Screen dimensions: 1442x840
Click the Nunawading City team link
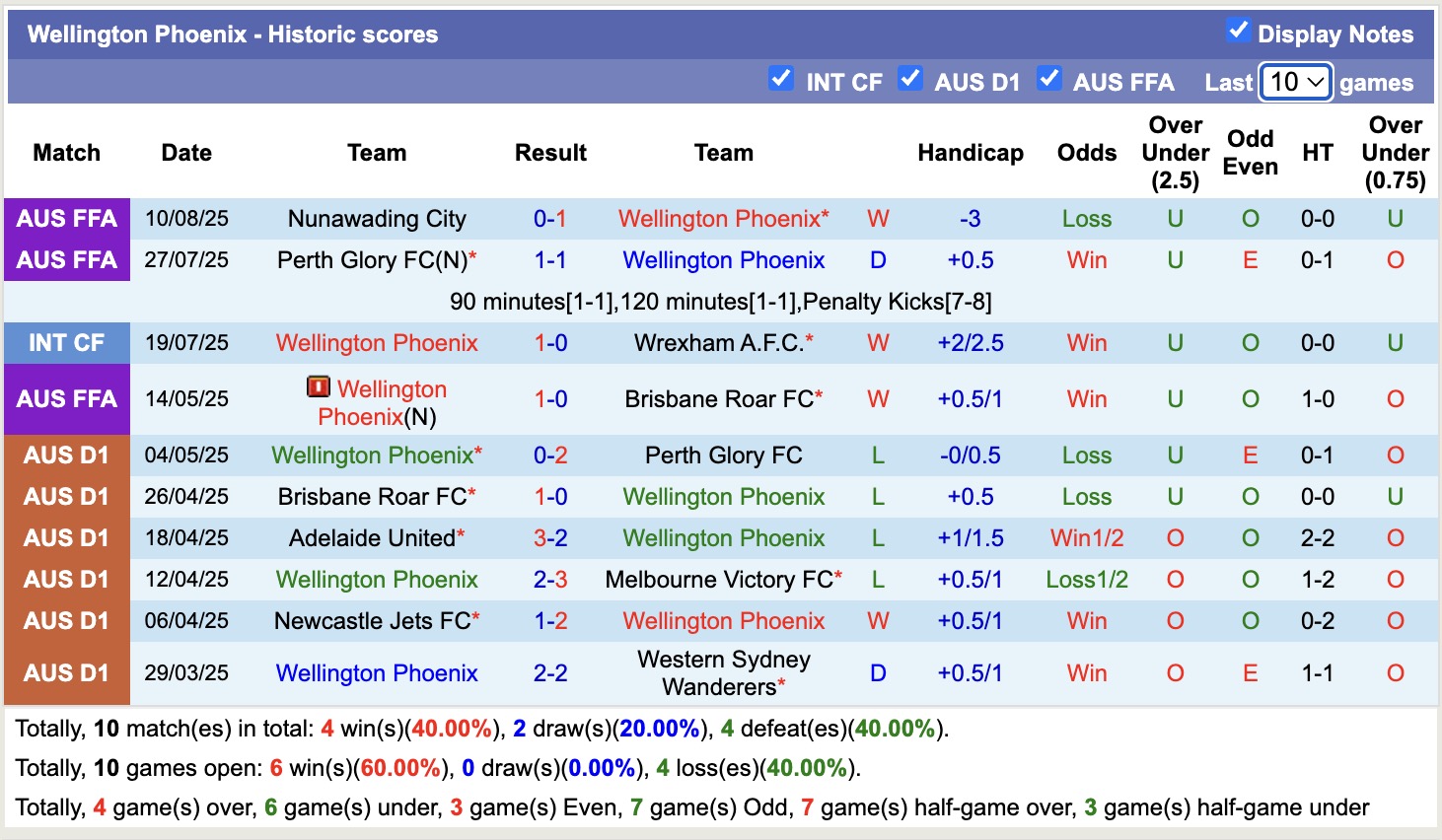[377, 218]
